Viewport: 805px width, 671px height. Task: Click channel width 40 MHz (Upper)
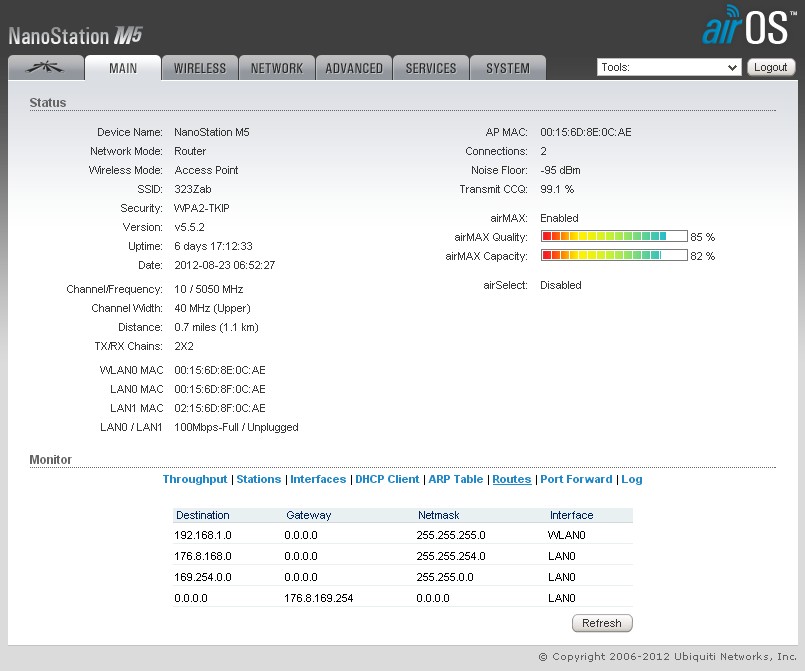tap(213, 308)
